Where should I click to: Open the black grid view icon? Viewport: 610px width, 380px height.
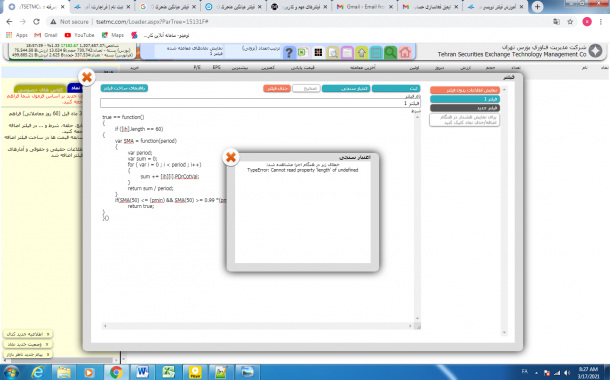click(318, 53)
